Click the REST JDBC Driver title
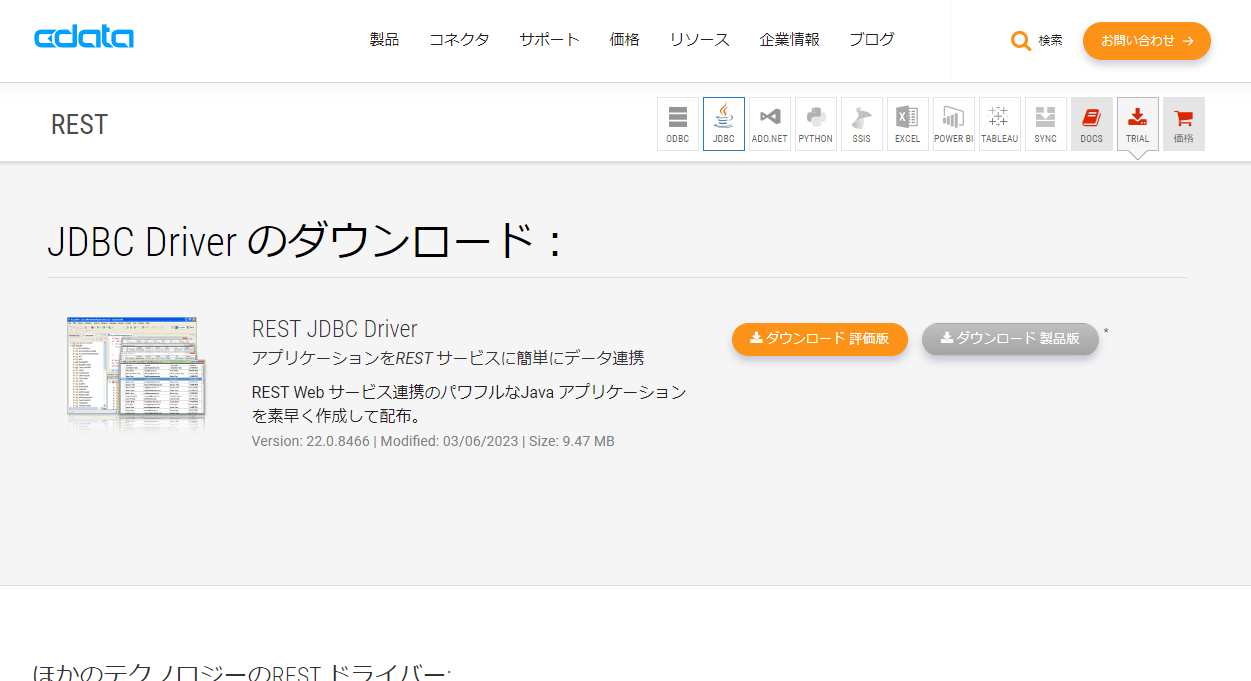Viewport: 1251px width, 681px height. (334, 329)
